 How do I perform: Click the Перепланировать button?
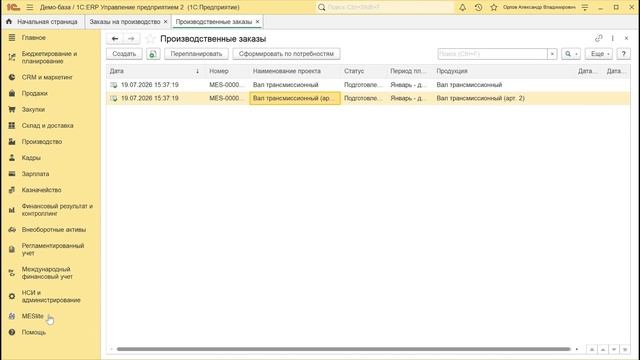tap(196, 54)
